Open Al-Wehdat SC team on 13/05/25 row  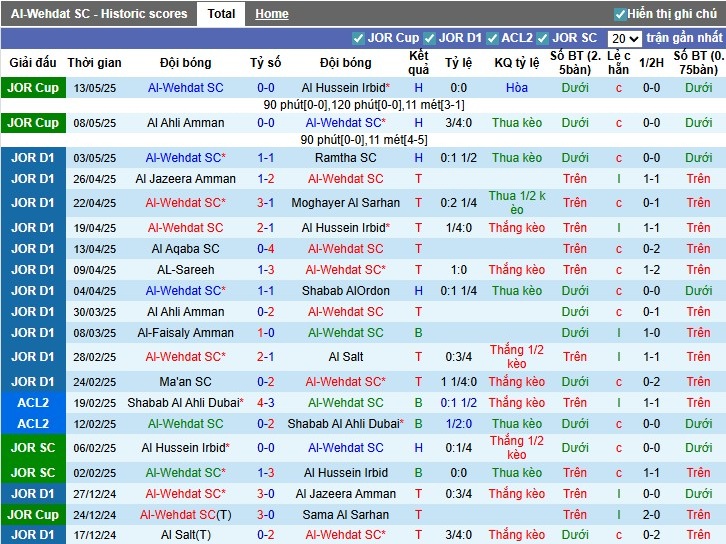point(186,88)
